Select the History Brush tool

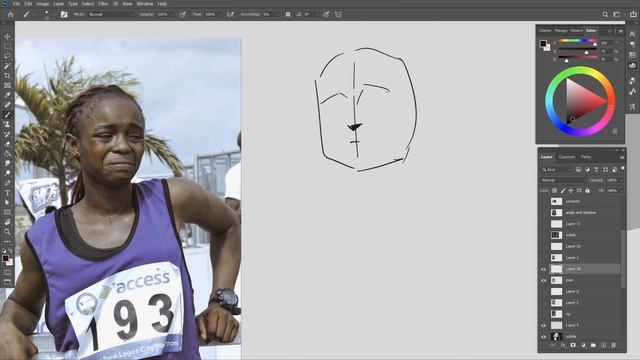coord(7,135)
